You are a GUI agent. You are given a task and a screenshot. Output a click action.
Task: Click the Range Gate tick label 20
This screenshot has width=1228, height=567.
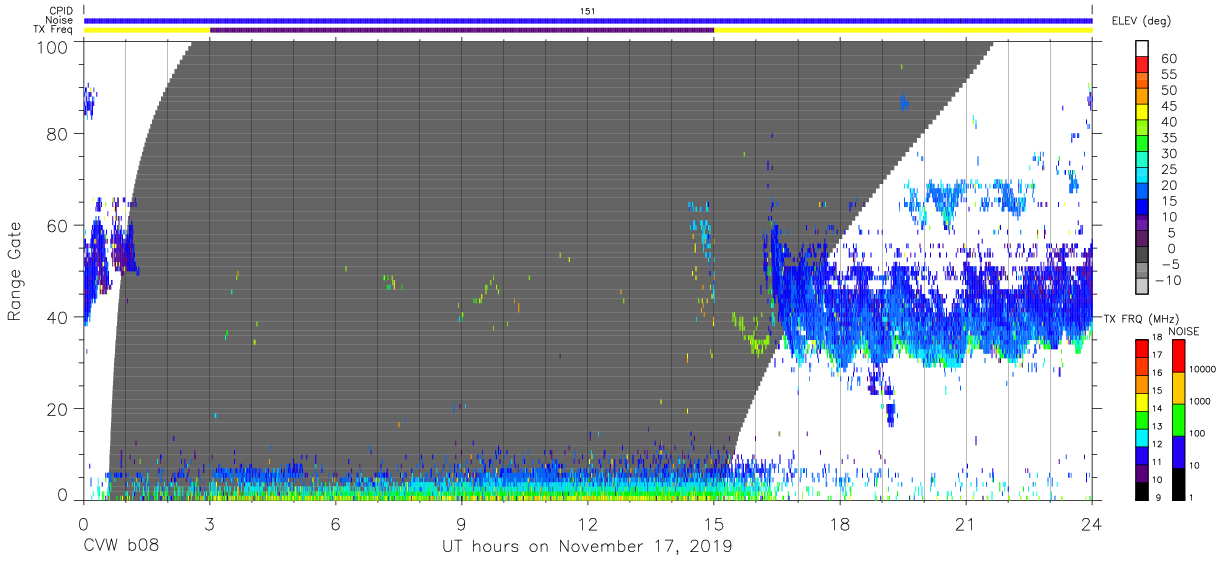57,409
